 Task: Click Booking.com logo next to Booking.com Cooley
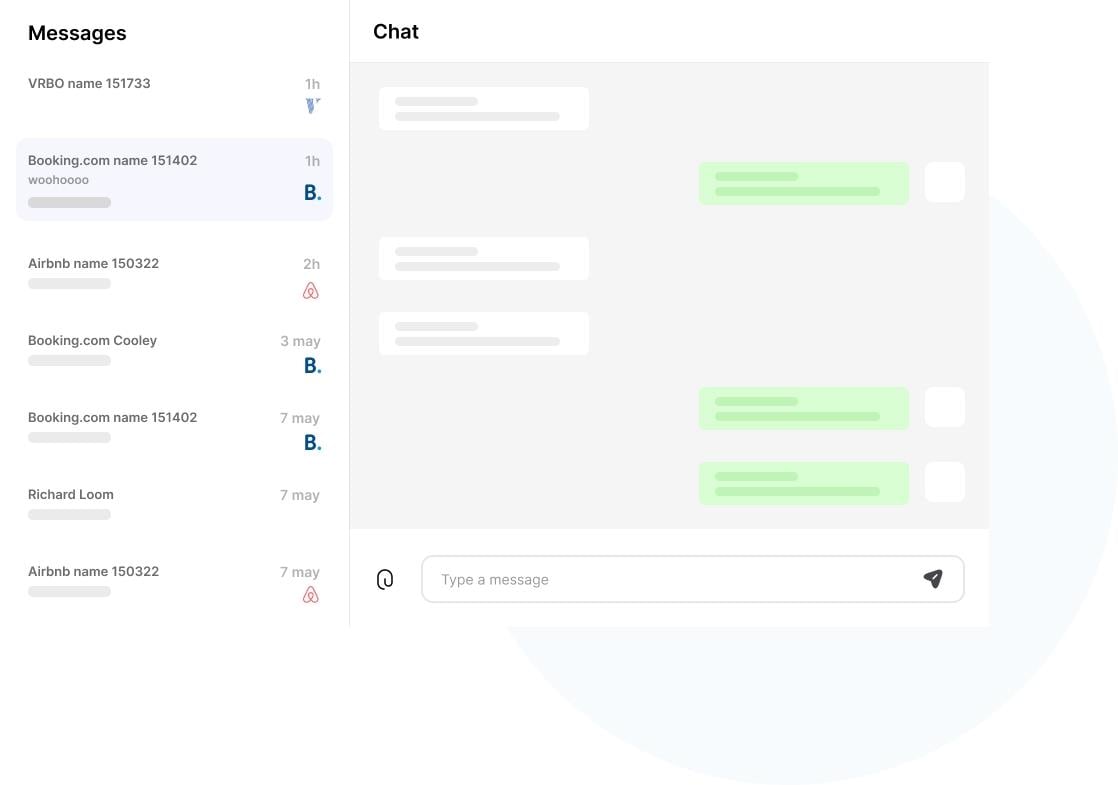tap(312, 366)
